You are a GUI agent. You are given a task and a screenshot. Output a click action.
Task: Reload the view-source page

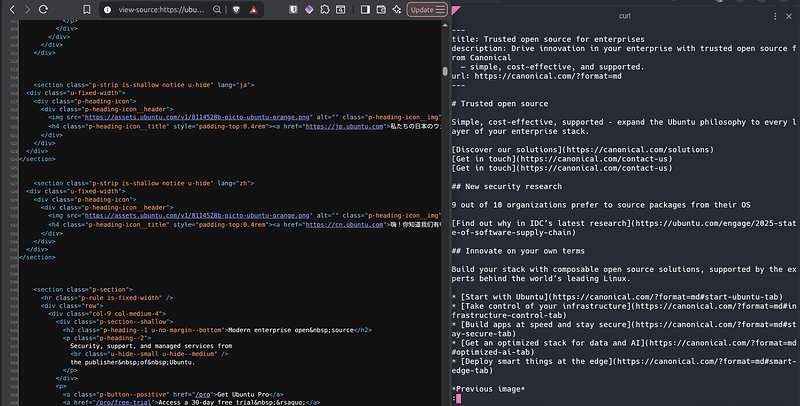[x=43, y=9]
